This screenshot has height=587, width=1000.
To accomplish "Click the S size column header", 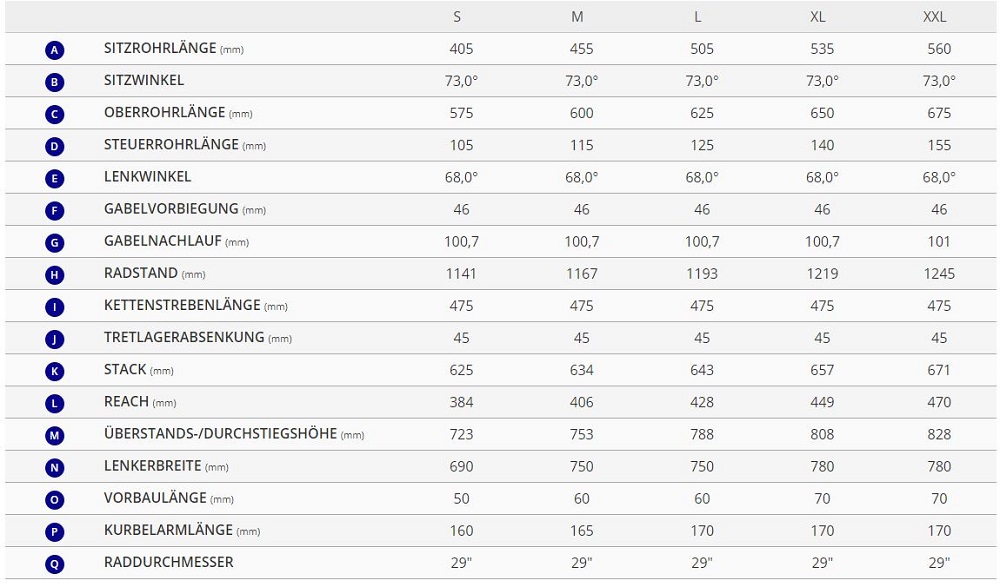I will click(458, 17).
